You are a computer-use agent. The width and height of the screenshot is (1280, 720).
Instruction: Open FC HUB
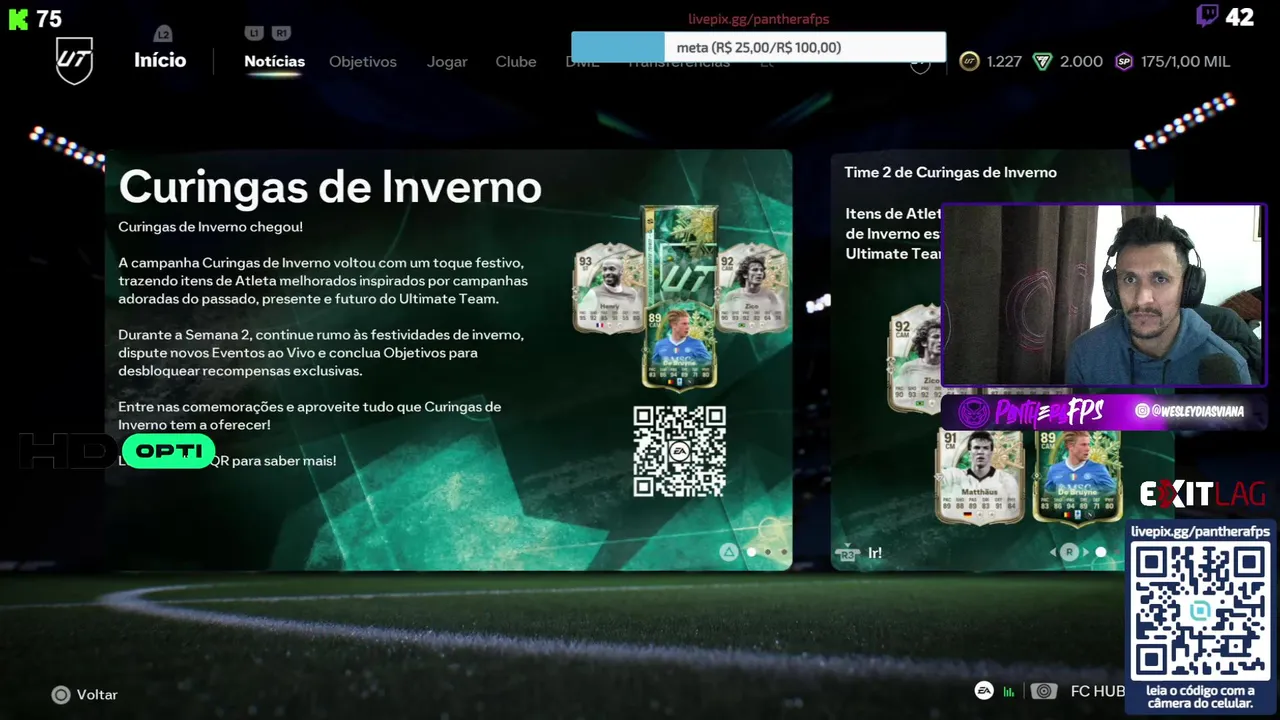pos(1098,691)
